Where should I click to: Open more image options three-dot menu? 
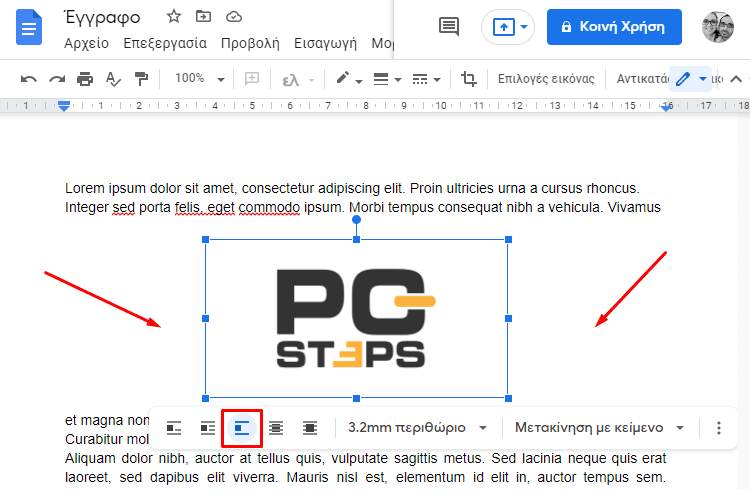click(718, 428)
